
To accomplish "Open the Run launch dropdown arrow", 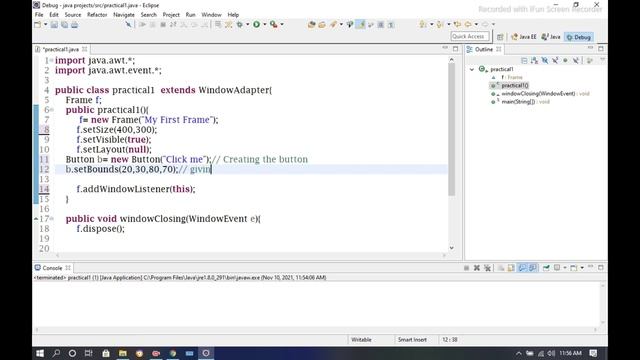I will click(x=264, y=25).
